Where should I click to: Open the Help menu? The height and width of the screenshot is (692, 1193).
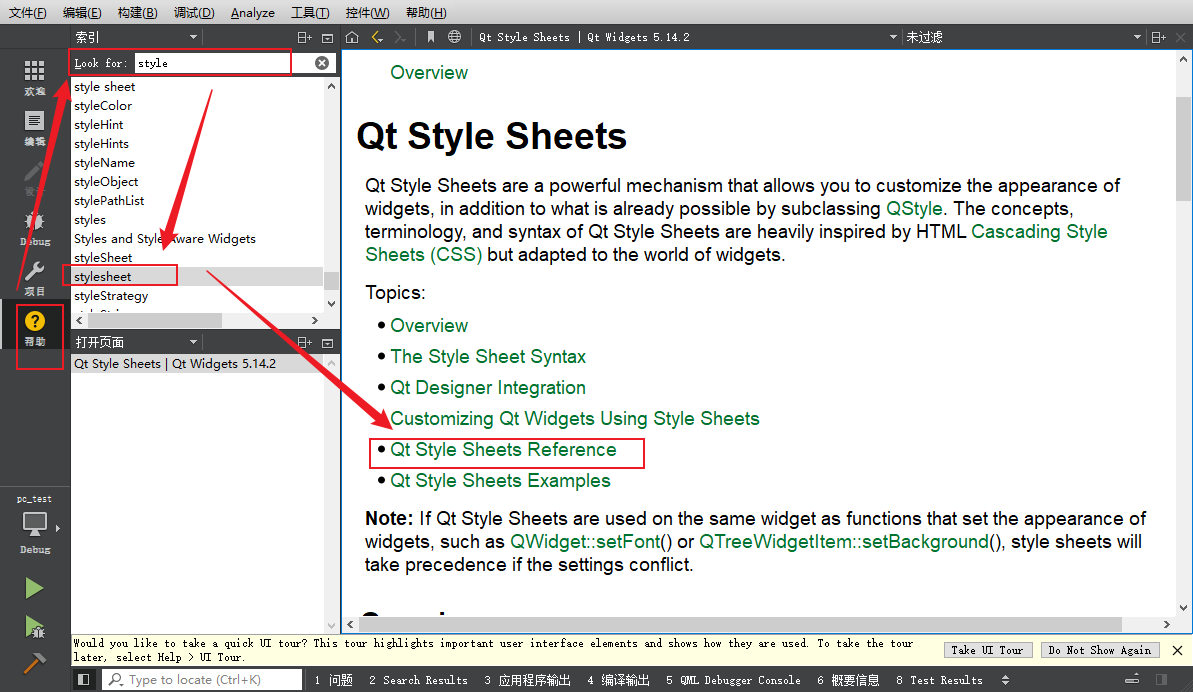(426, 12)
